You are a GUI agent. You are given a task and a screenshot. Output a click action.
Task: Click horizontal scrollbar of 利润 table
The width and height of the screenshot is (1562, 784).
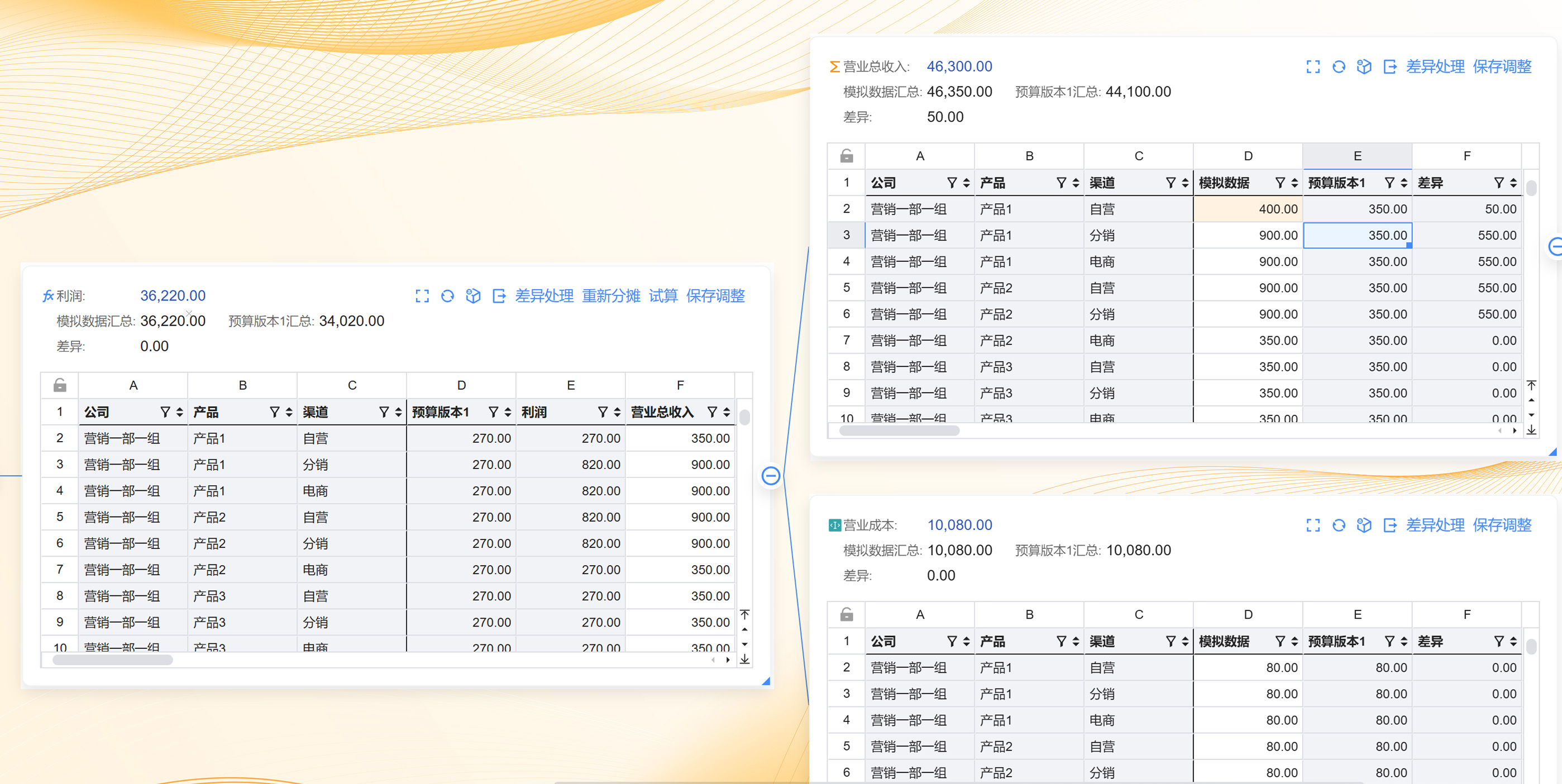point(113,659)
